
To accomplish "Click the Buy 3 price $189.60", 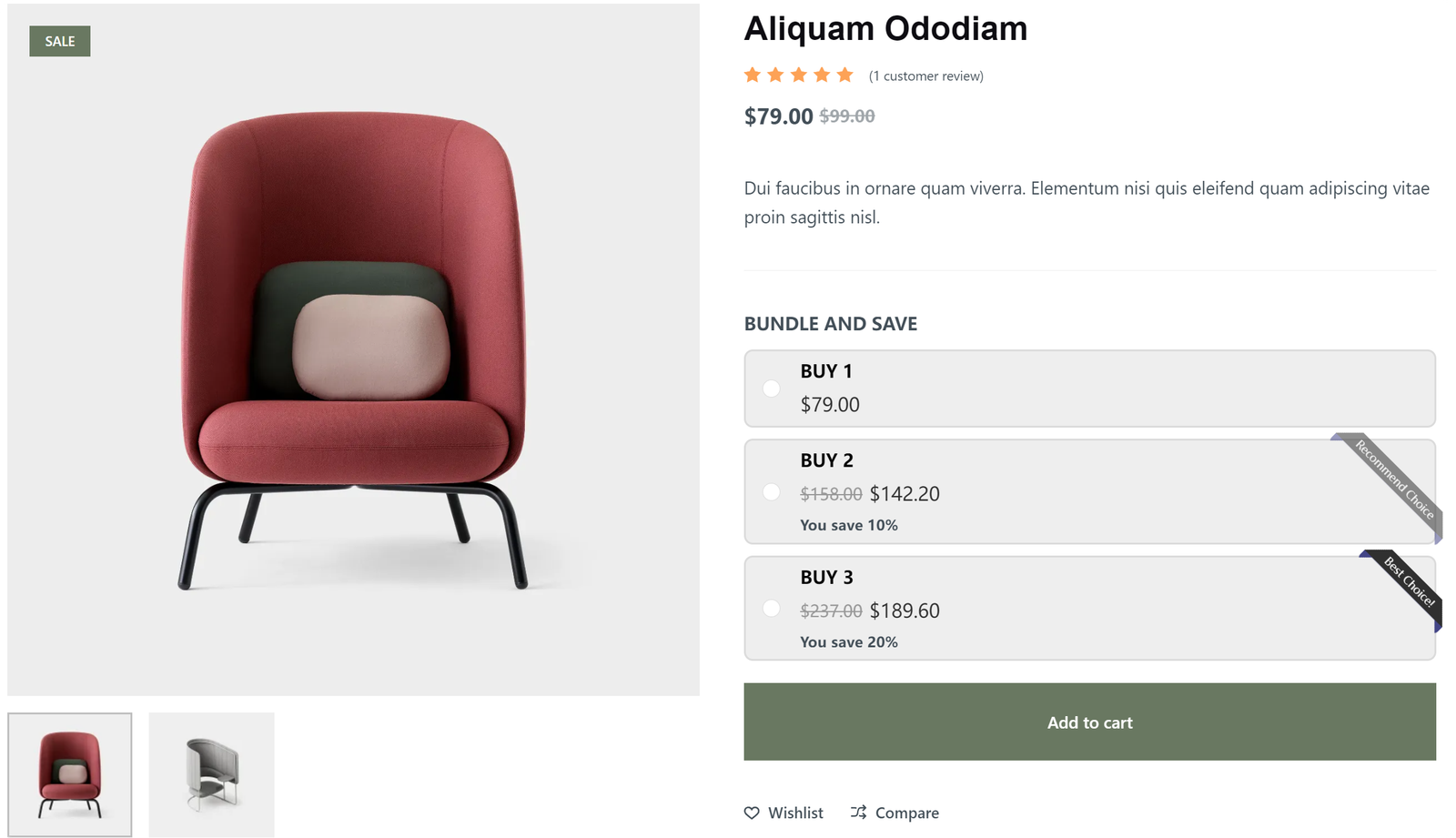I will click(x=905, y=611).
